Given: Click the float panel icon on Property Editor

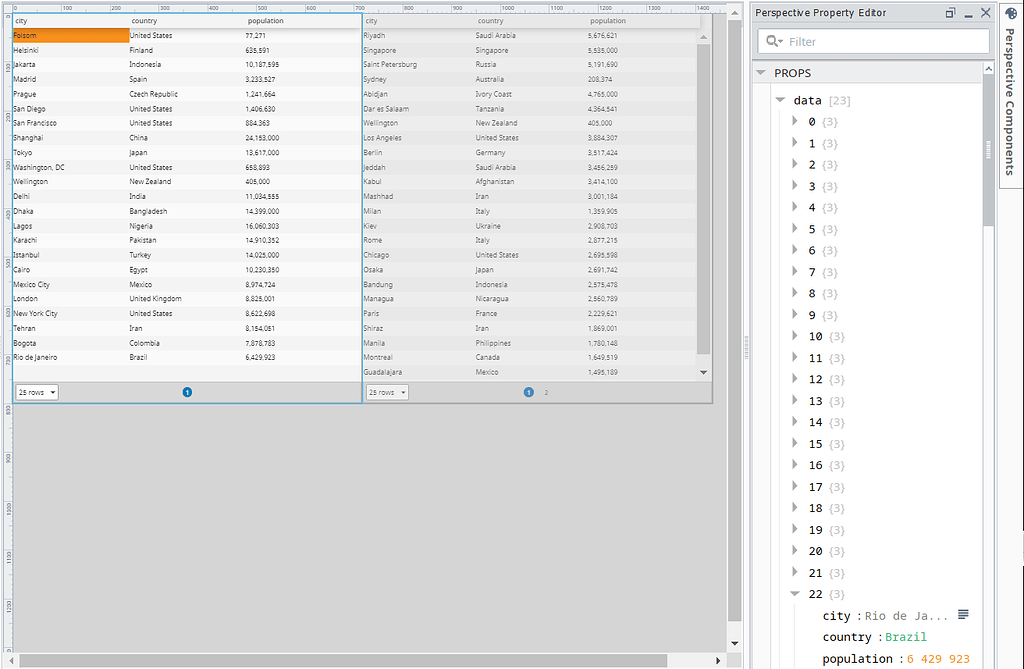Looking at the screenshot, I should click(950, 13).
